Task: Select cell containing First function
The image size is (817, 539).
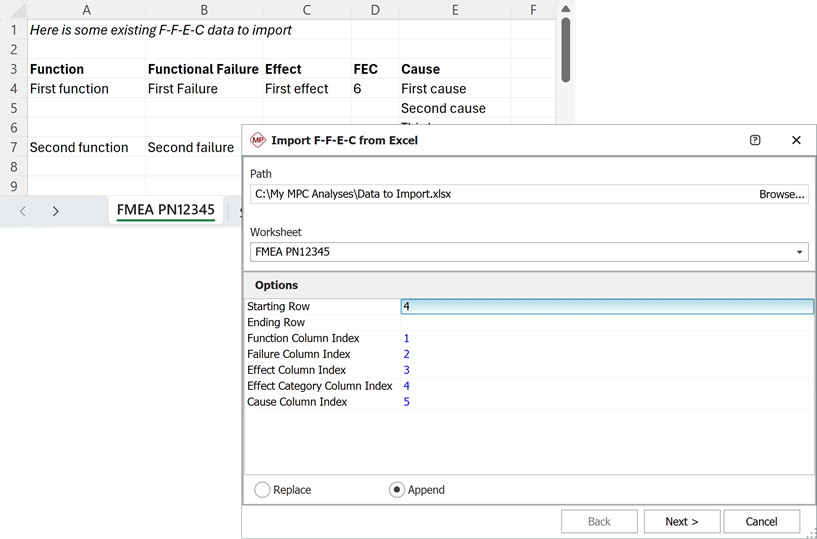Action: pos(86,89)
